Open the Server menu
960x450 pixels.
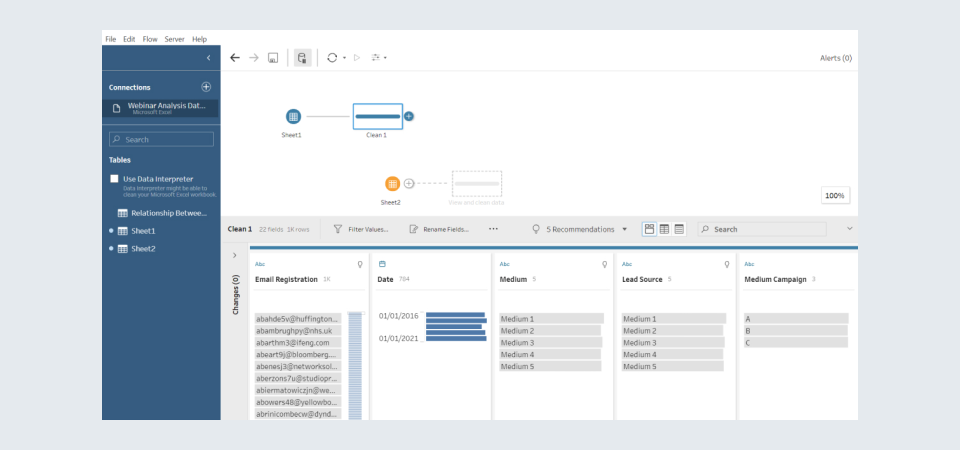(x=174, y=39)
